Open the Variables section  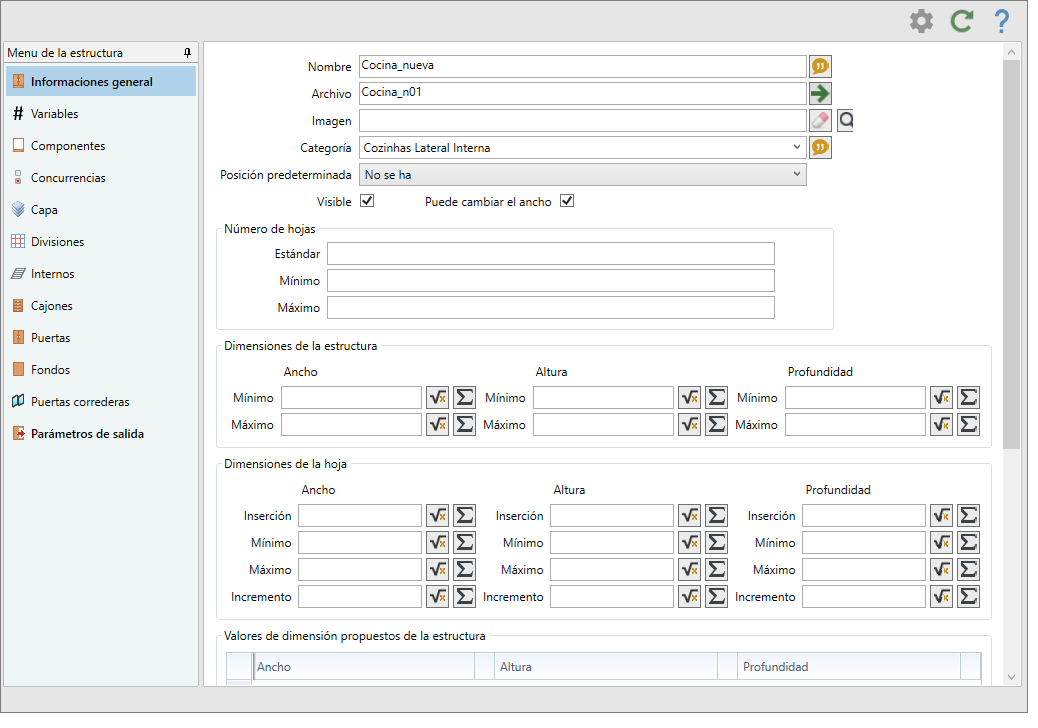[101, 114]
